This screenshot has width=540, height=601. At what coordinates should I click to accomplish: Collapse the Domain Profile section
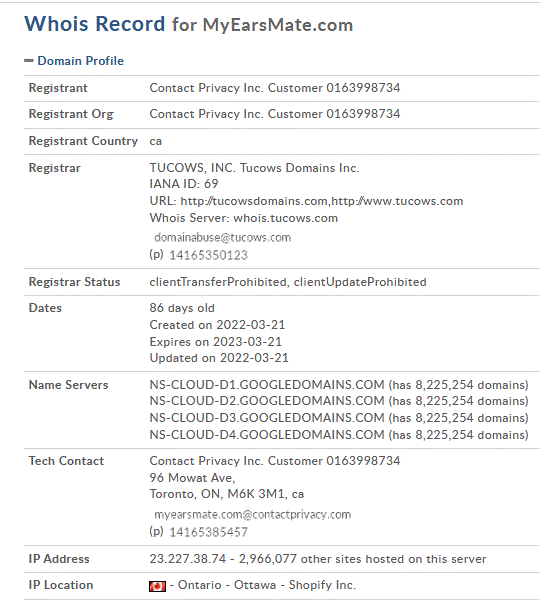coord(80,61)
